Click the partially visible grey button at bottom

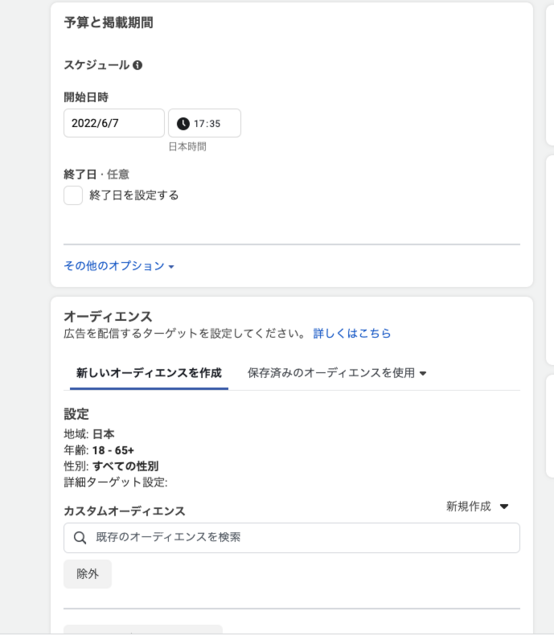[143, 629]
